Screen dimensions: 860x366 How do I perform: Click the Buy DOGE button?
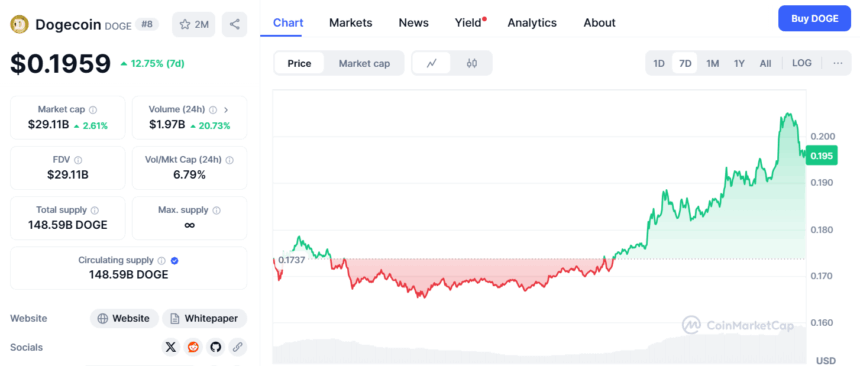(x=814, y=19)
